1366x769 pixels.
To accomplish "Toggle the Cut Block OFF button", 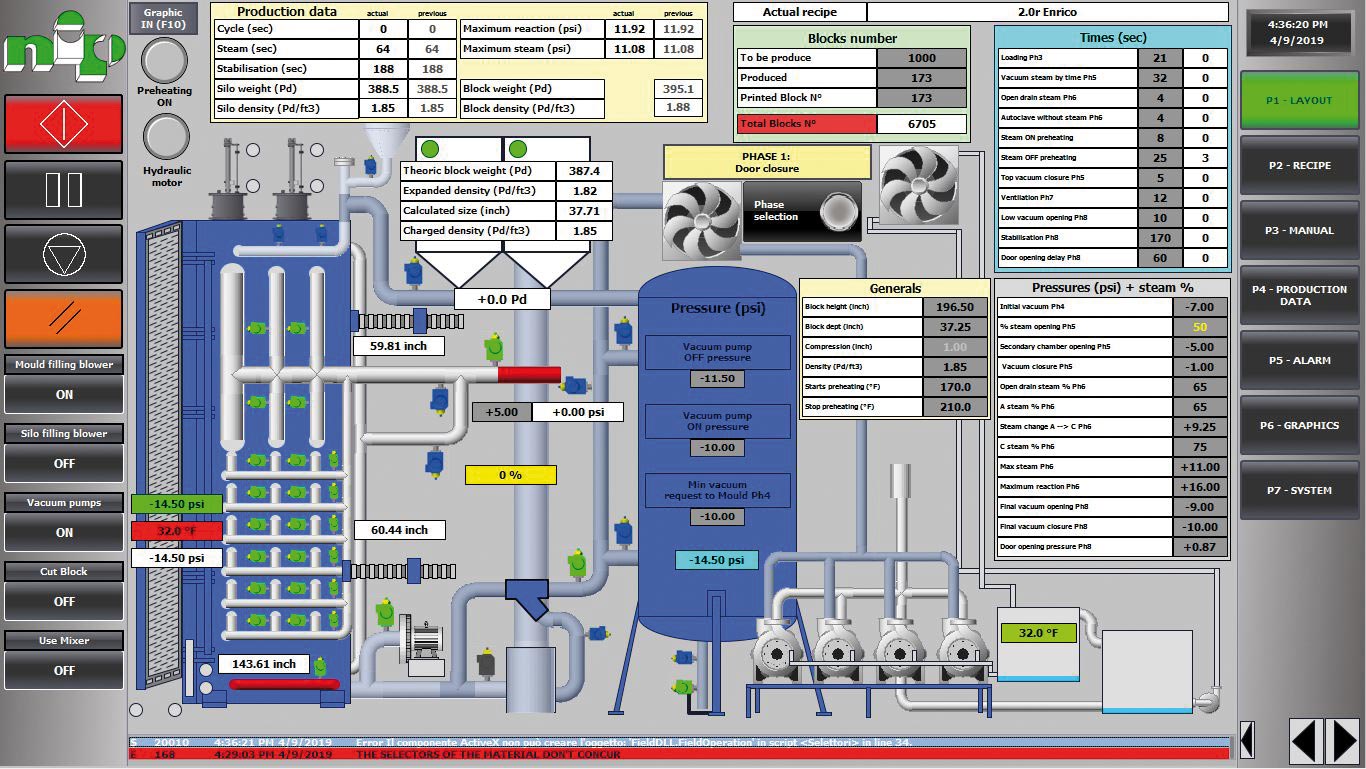I will (64, 601).
